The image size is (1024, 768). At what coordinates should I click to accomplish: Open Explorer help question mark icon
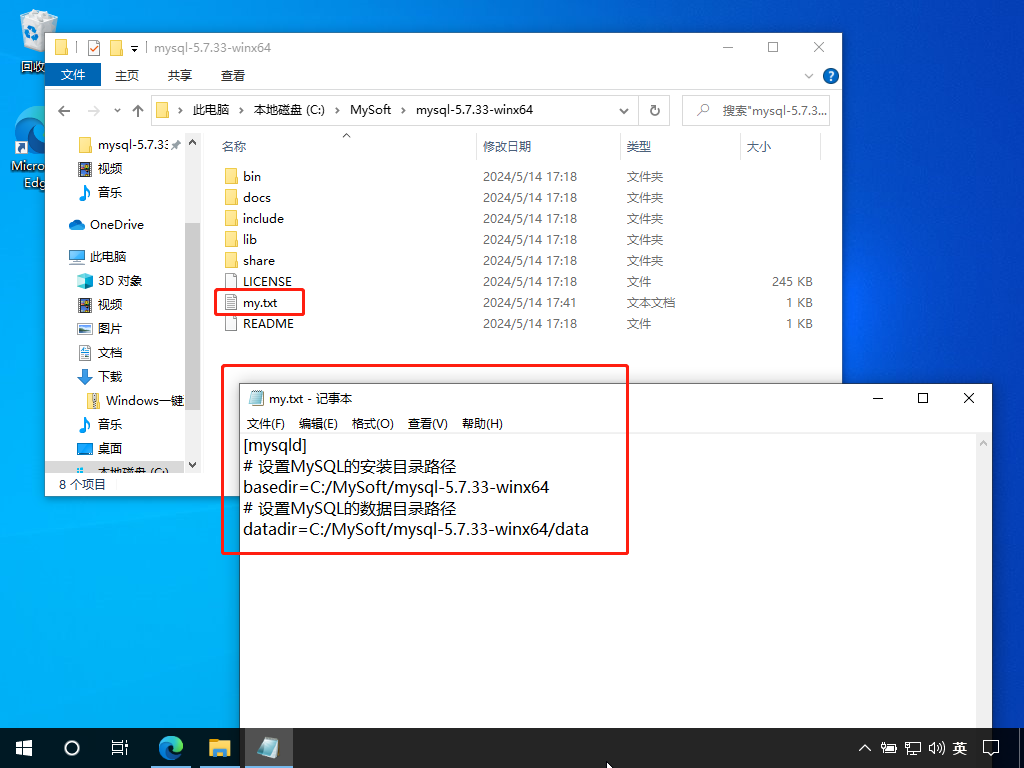830,76
